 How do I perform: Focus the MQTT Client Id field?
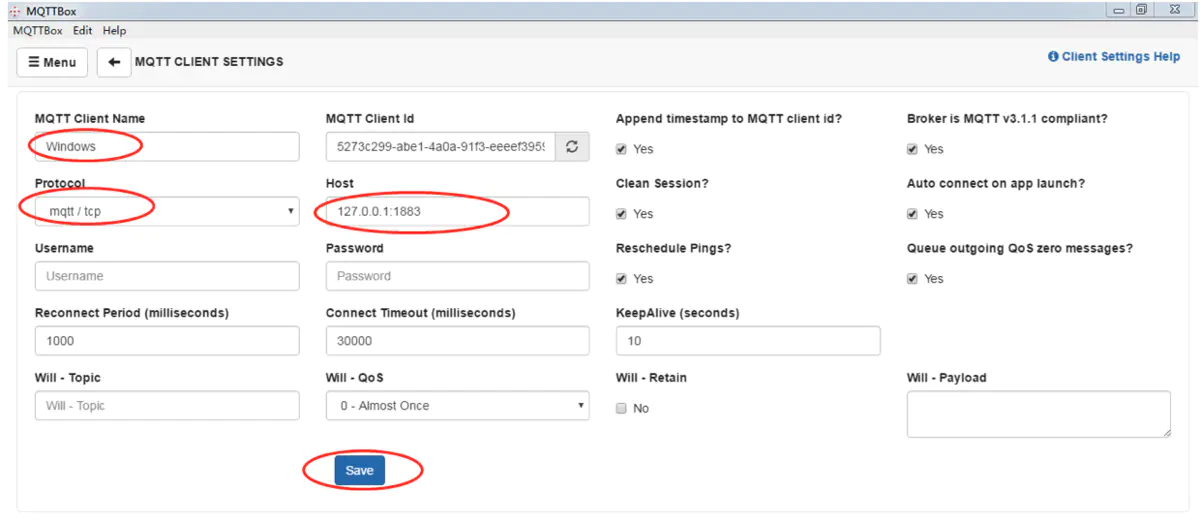[x=441, y=147]
